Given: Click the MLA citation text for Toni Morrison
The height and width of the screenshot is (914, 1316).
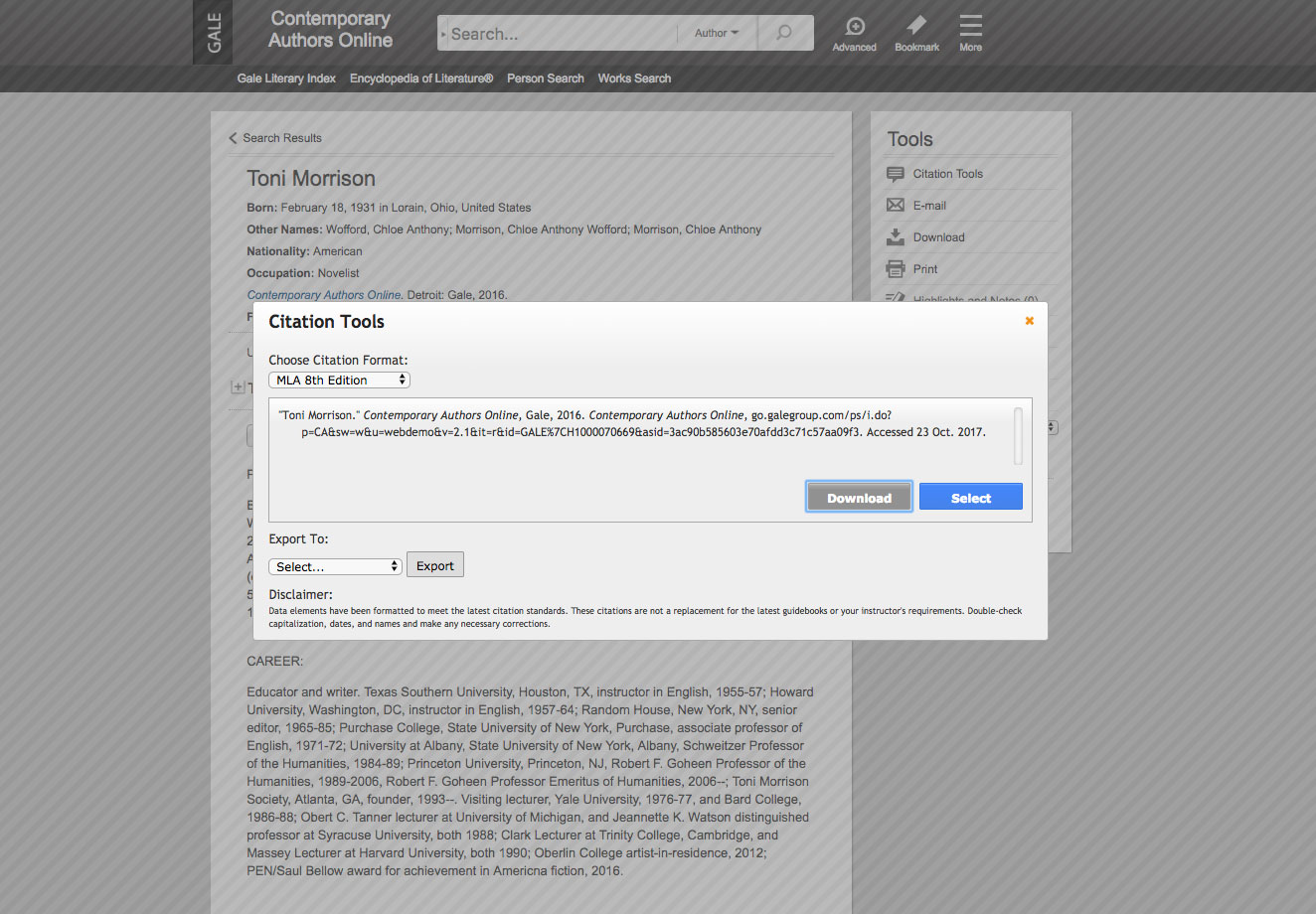Looking at the screenshot, I should pyautogui.click(x=632, y=423).
